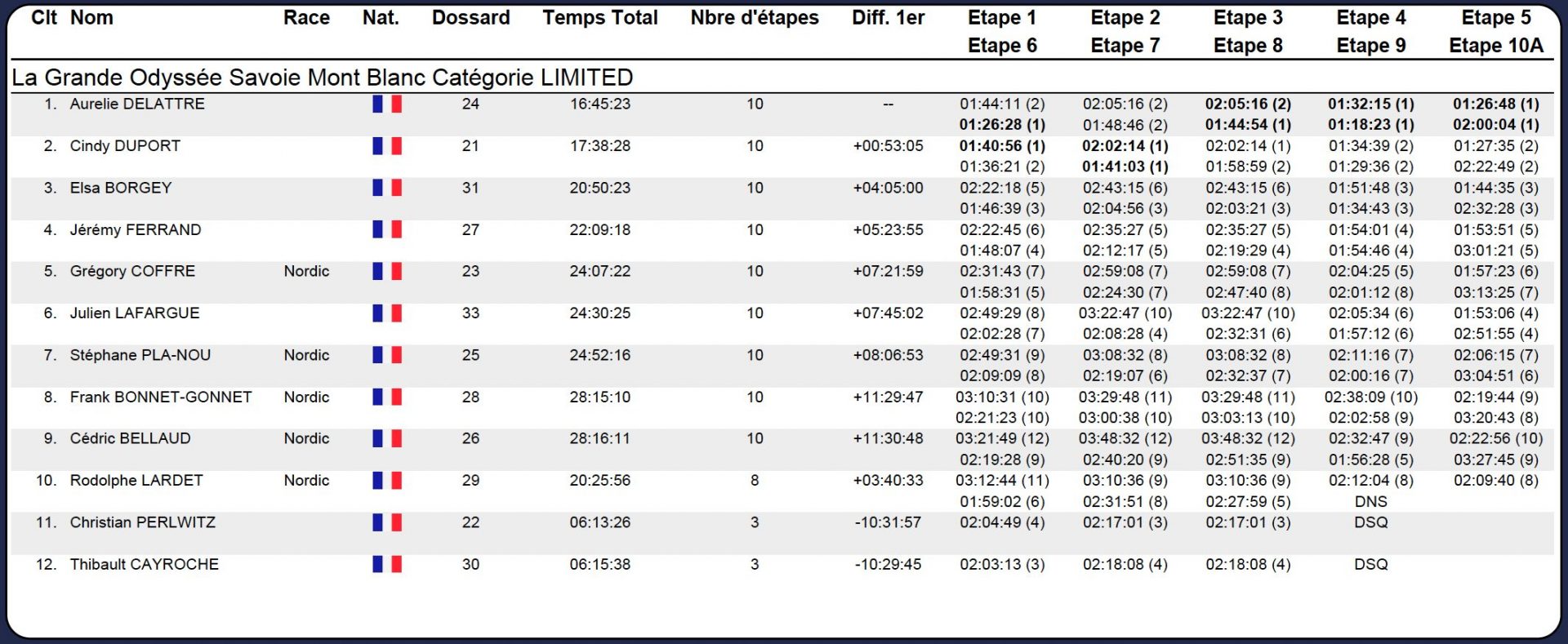
Task: Select the name Grégory COFFRE
Action: [132, 271]
